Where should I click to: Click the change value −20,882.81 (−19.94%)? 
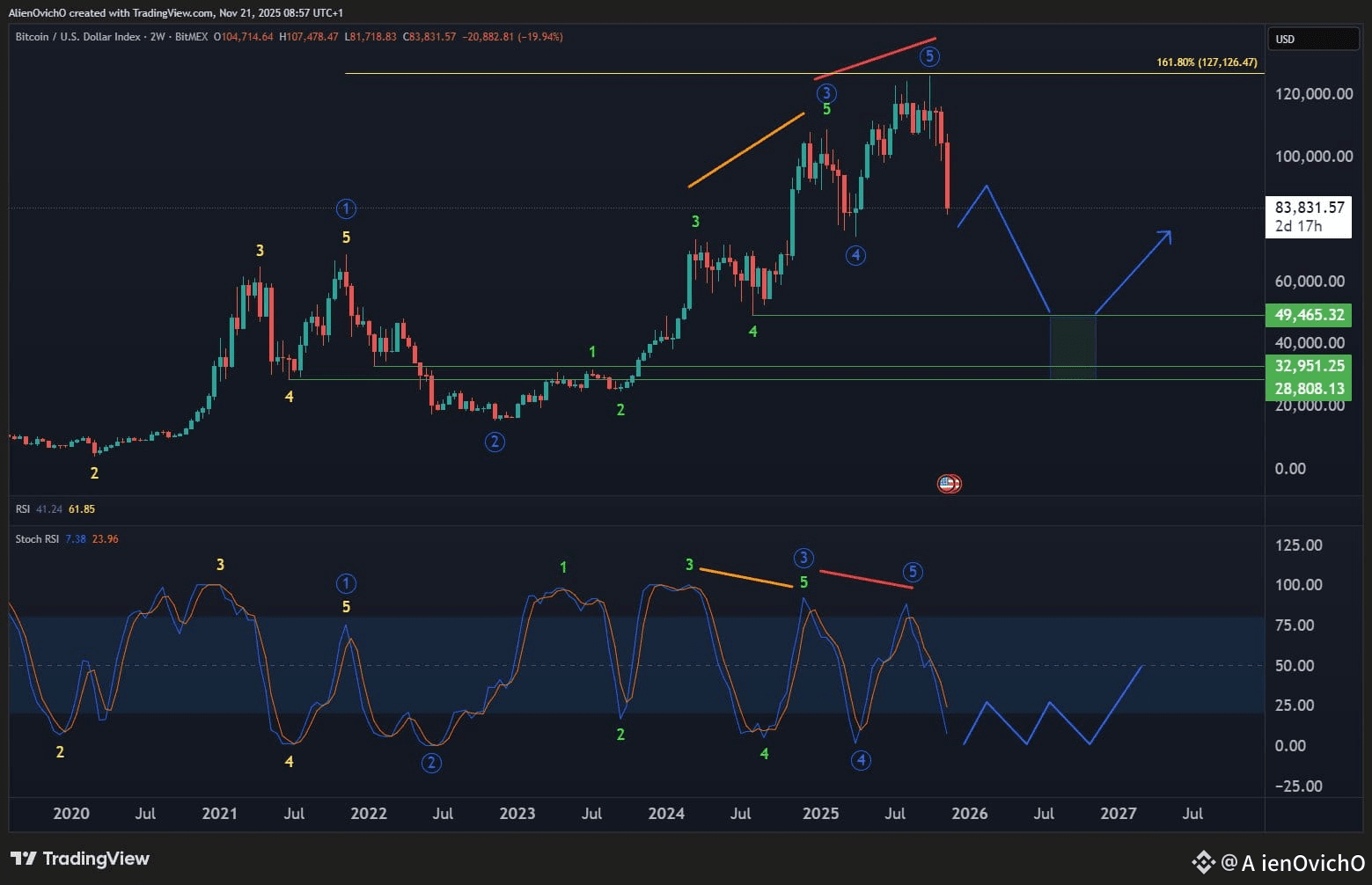point(513,37)
